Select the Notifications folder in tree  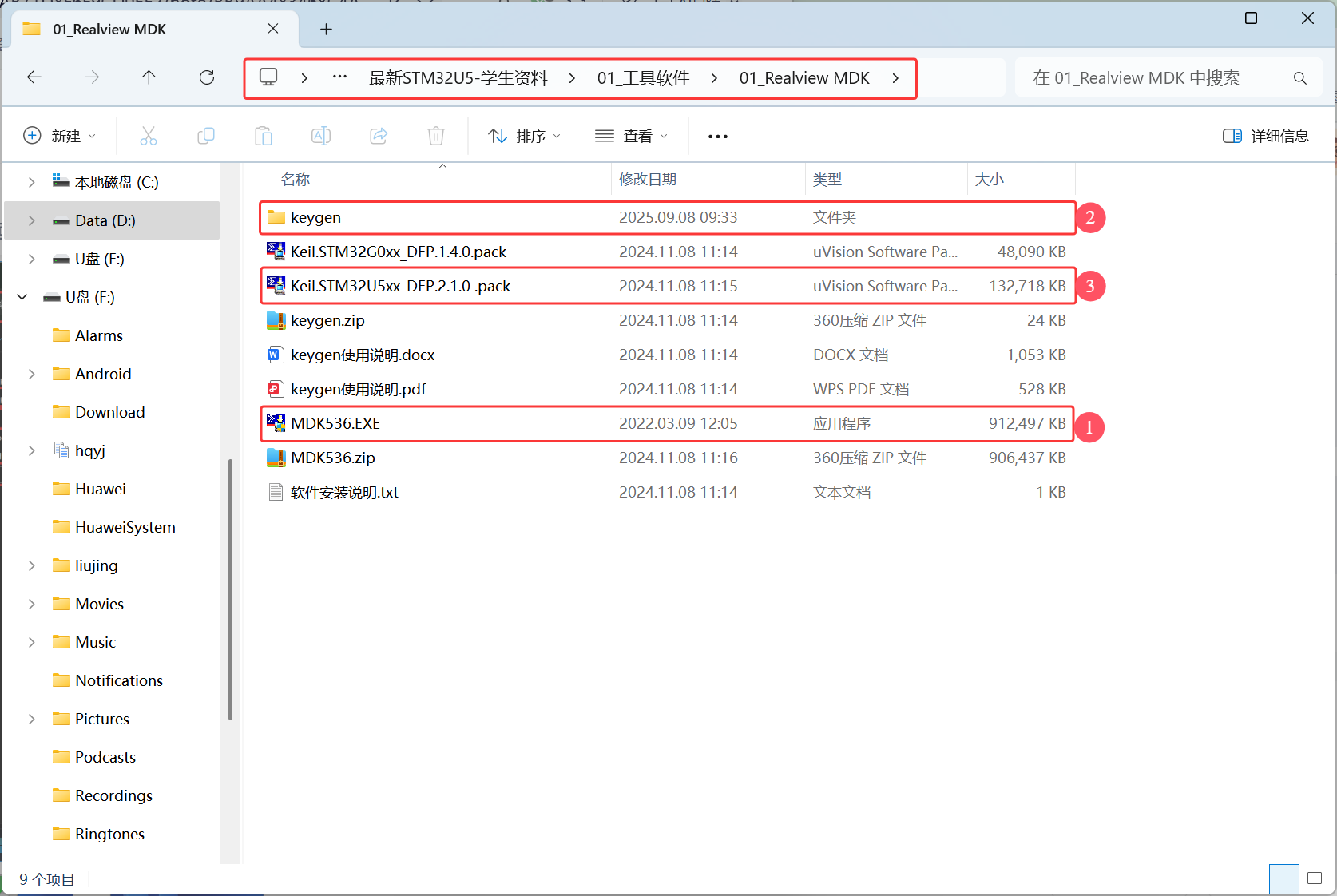(119, 680)
